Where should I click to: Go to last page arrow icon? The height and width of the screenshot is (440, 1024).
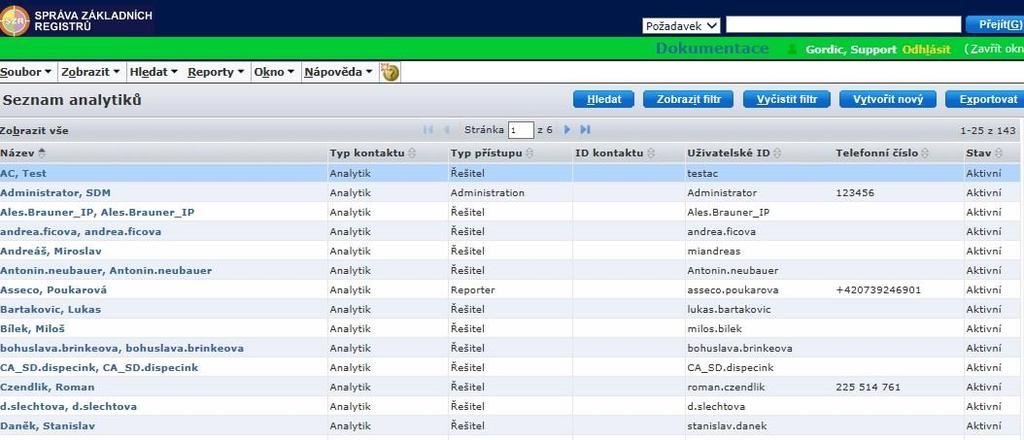585,130
